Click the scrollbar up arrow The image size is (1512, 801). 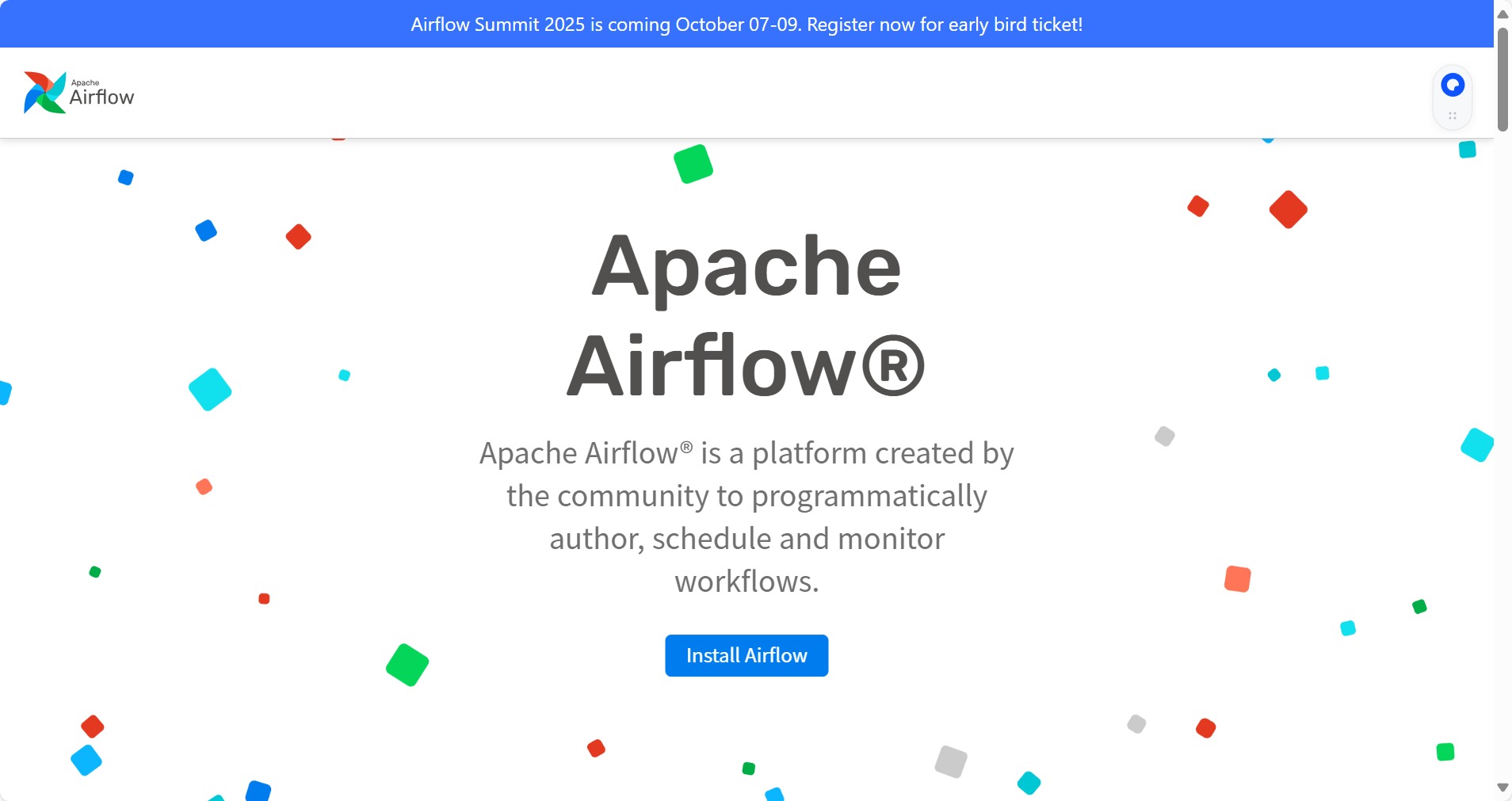[x=1502, y=14]
